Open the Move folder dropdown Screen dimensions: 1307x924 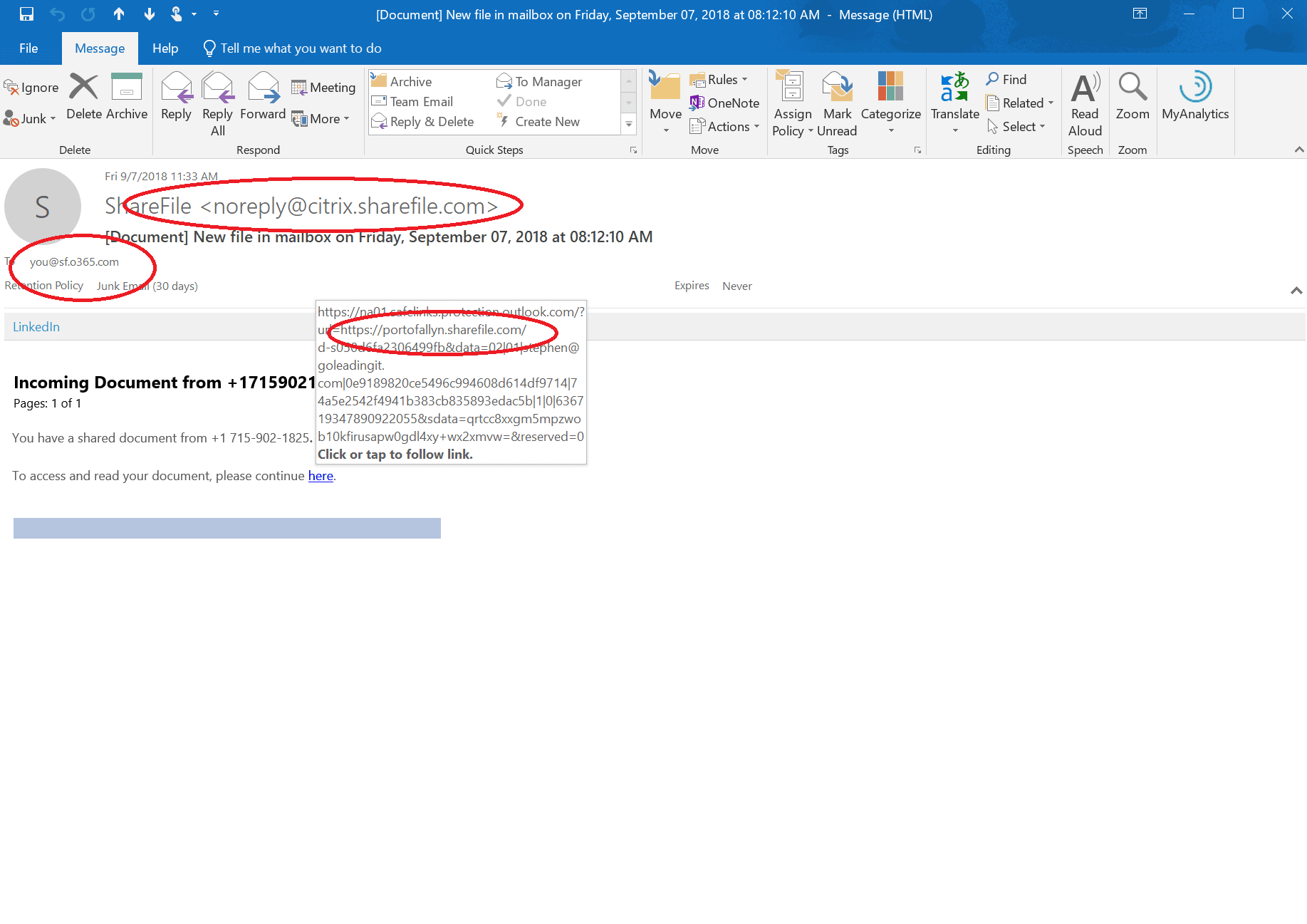click(x=665, y=104)
